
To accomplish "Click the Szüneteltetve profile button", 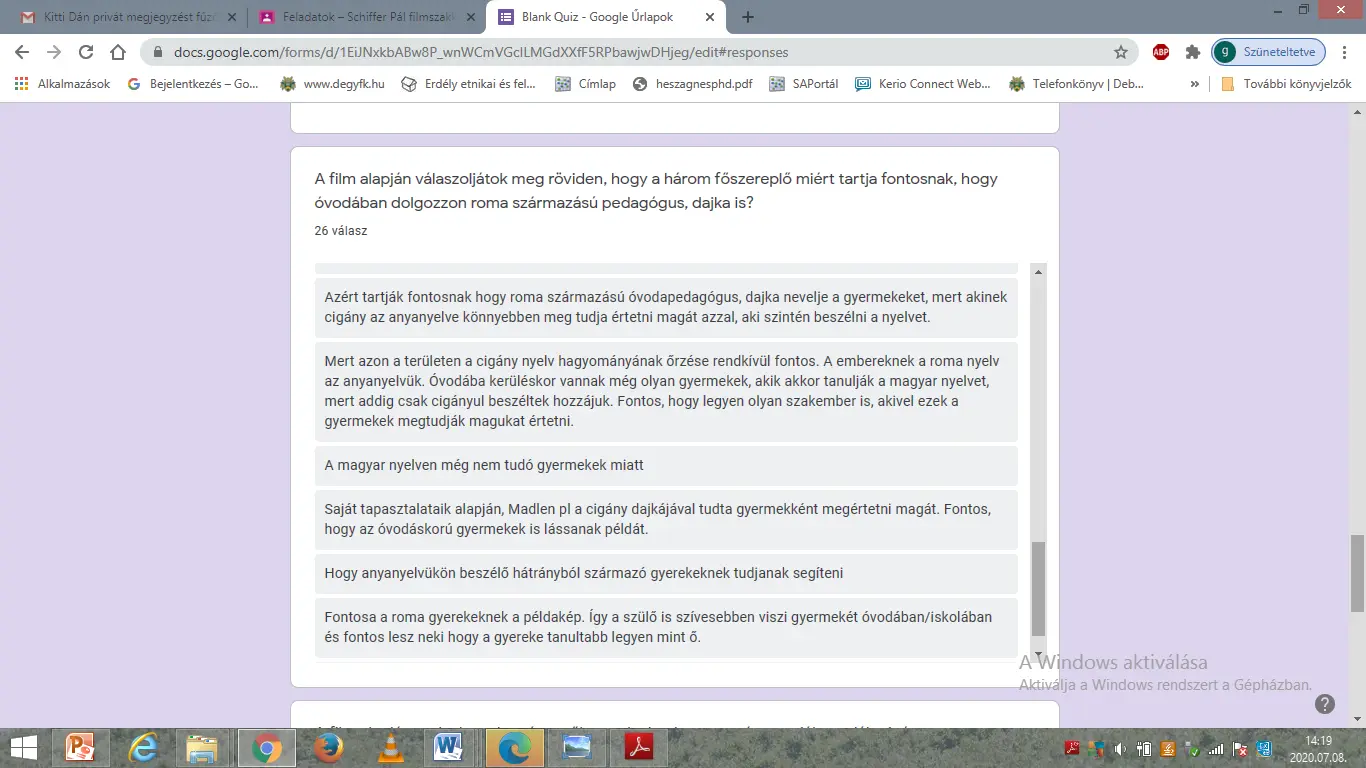I will click(x=1269, y=52).
